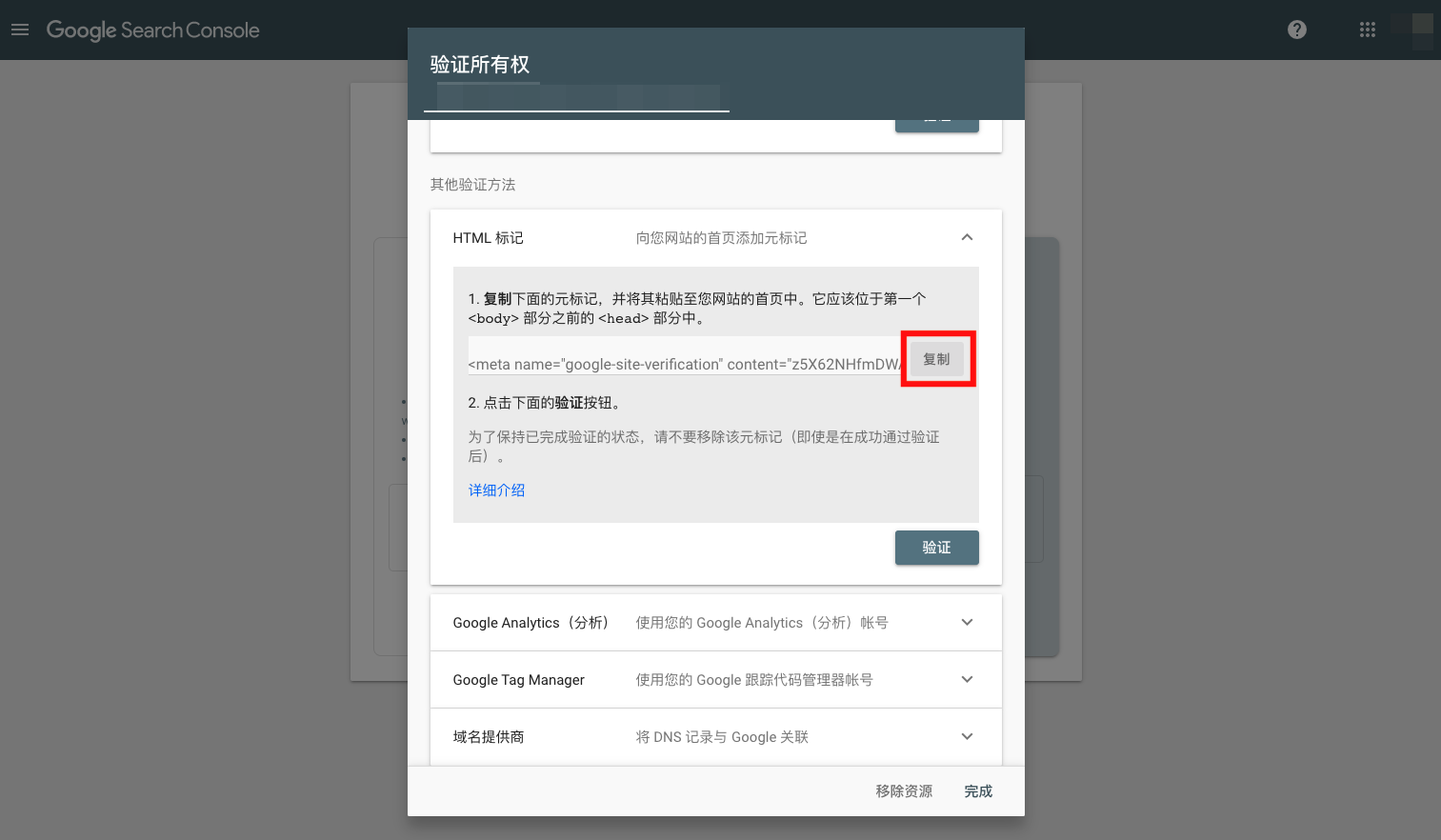The width and height of the screenshot is (1441, 840).
Task: Click the 复制 button
Action: pos(937,359)
